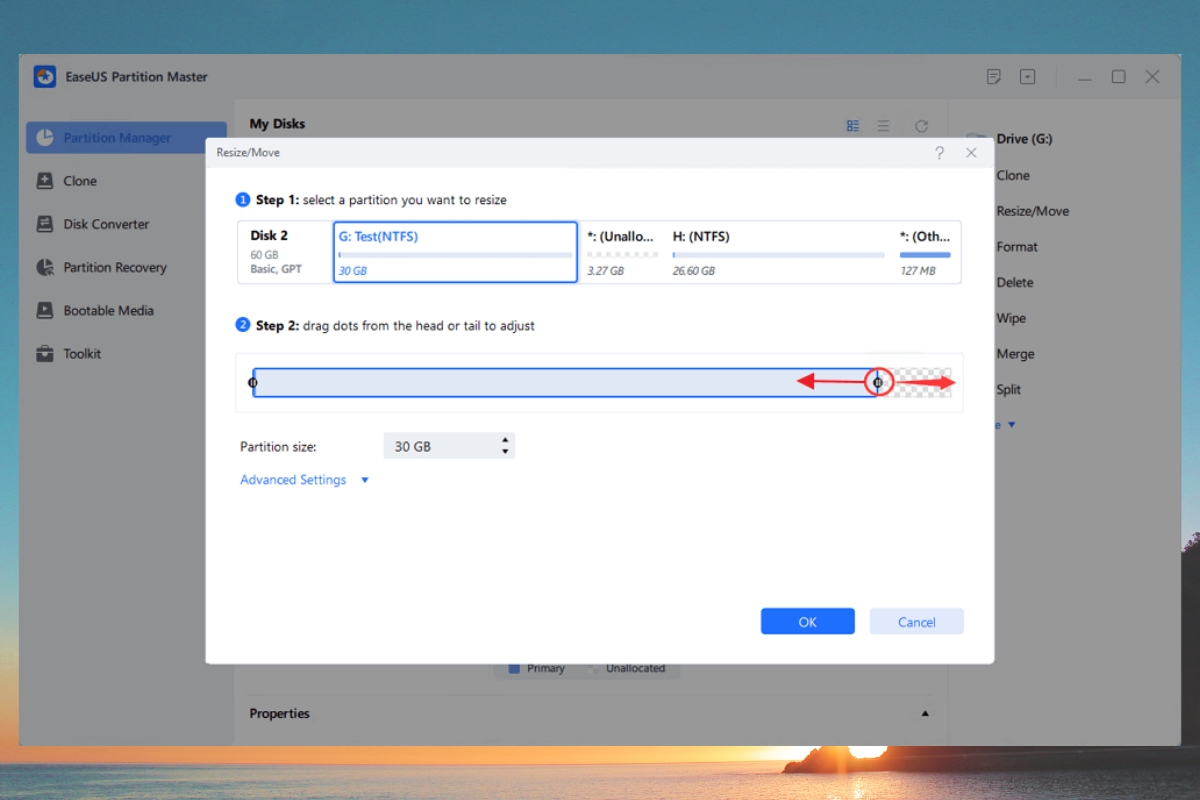Viewport: 1200px width, 800px height.
Task: Switch My Disks to list view
Action: pyautogui.click(x=884, y=126)
